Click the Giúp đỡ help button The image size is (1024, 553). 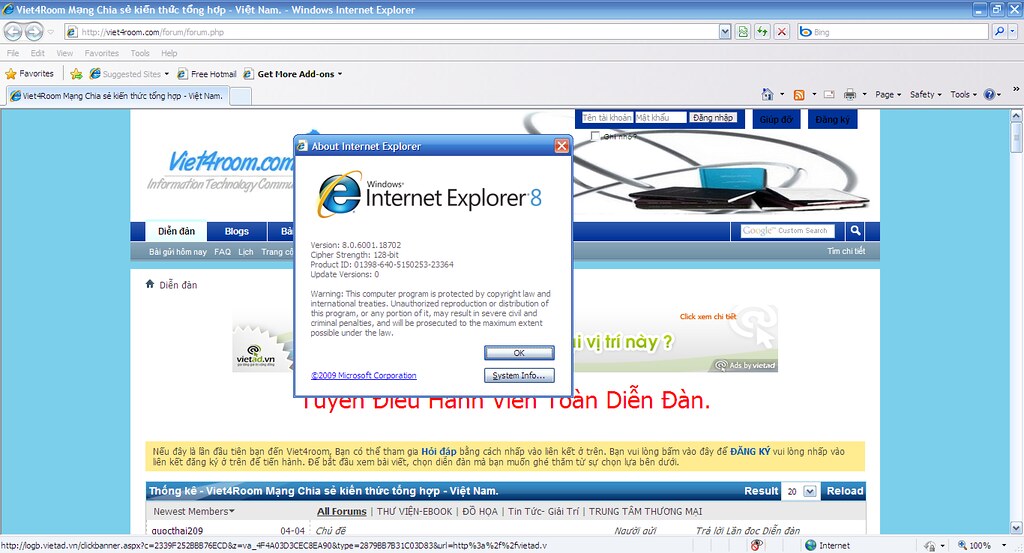[x=776, y=119]
